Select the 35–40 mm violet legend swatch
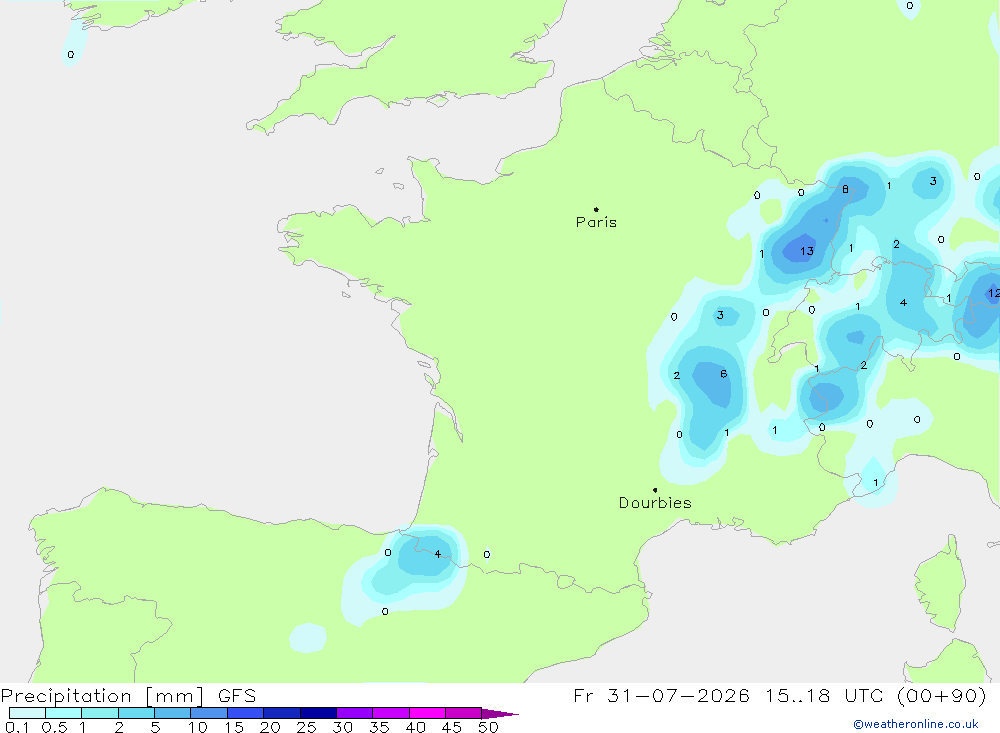 [x=391, y=713]
